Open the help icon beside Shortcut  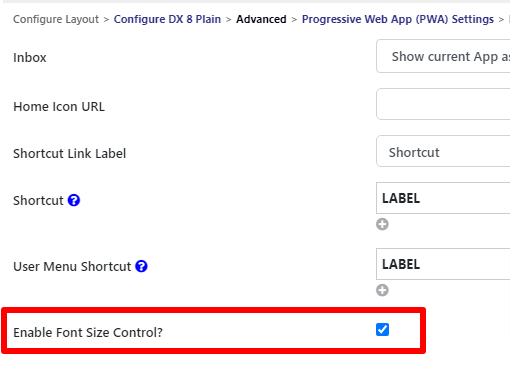tap(74, 200)
